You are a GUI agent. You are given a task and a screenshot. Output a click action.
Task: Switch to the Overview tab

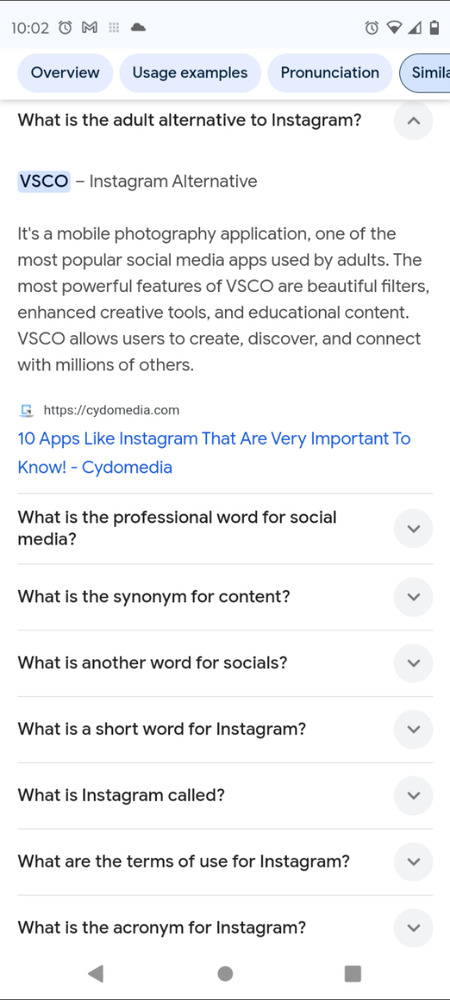[65, 73]
